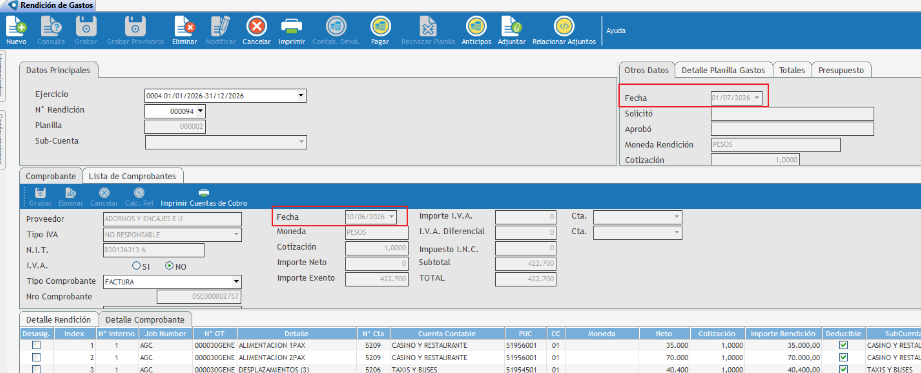
Task: Click the Grabar icon in Comprobante toolbar
Action: [41, 193]
